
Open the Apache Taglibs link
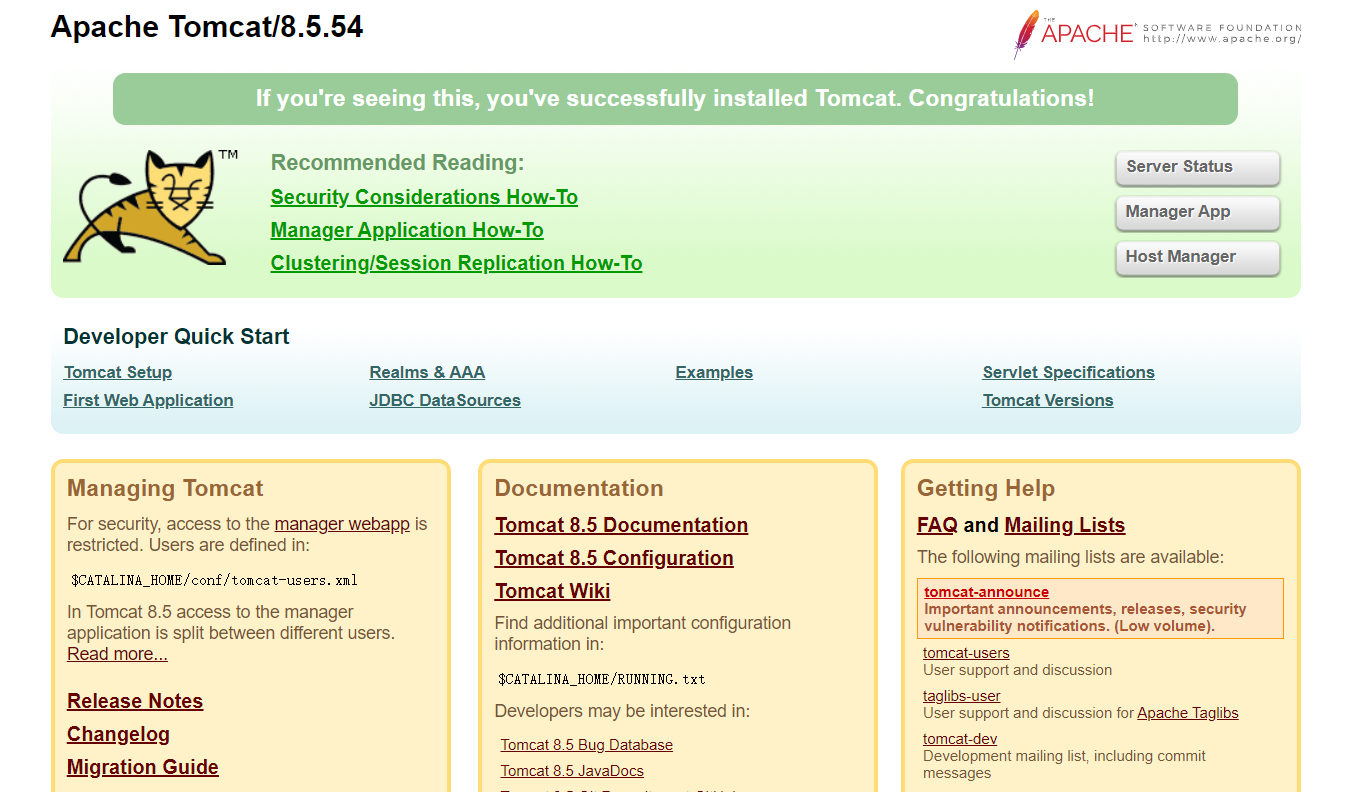tap(1188, 713)
